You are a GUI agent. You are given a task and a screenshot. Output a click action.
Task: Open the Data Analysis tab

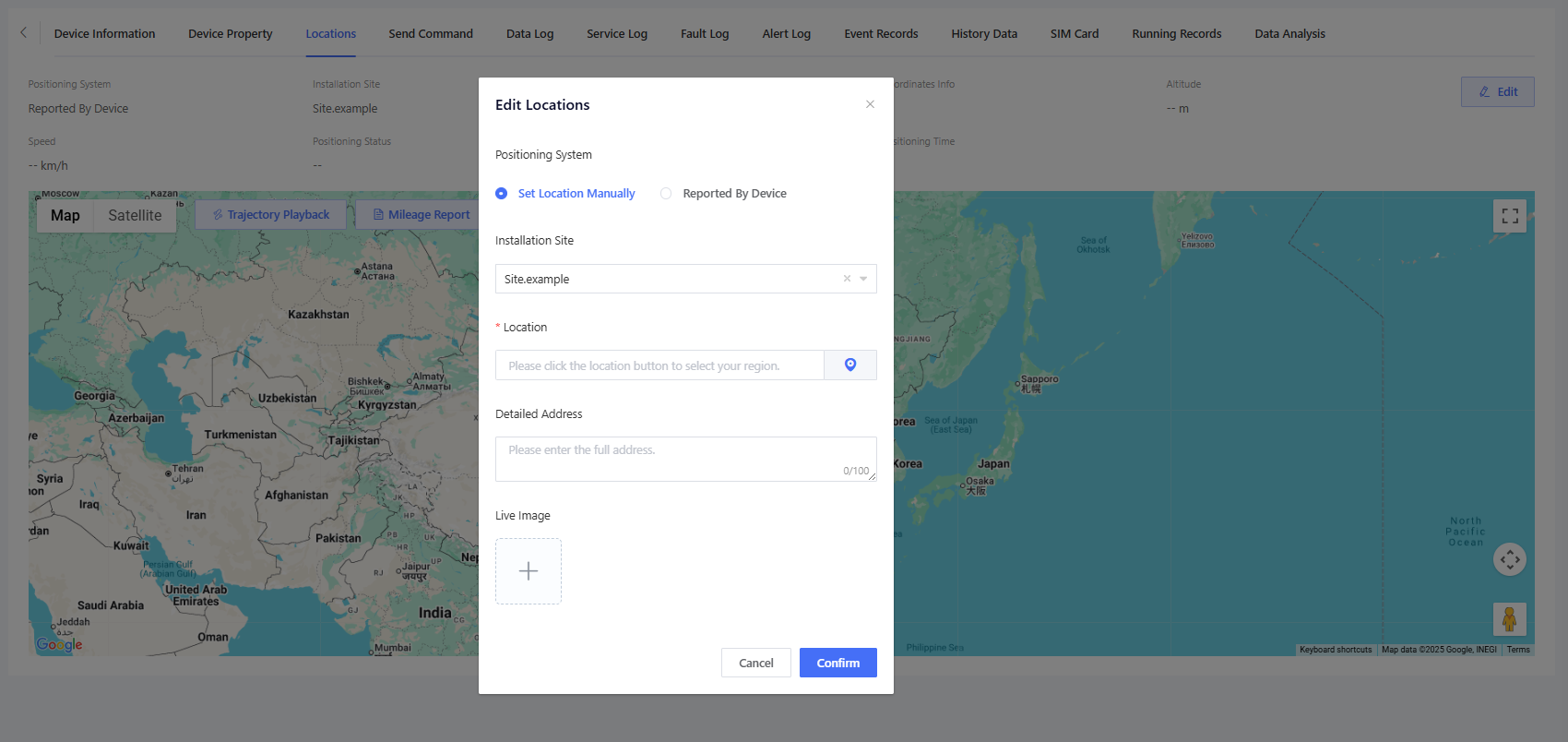pyautogui.click(x=1289, y=34)
